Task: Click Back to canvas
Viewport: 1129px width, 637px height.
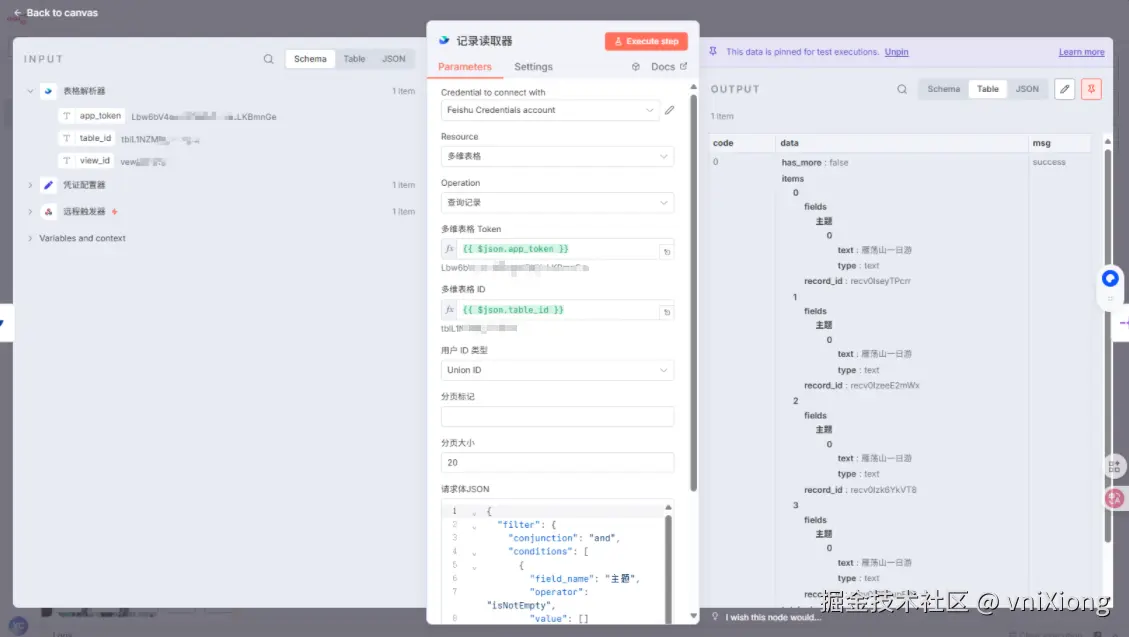Action: point(55,13)
